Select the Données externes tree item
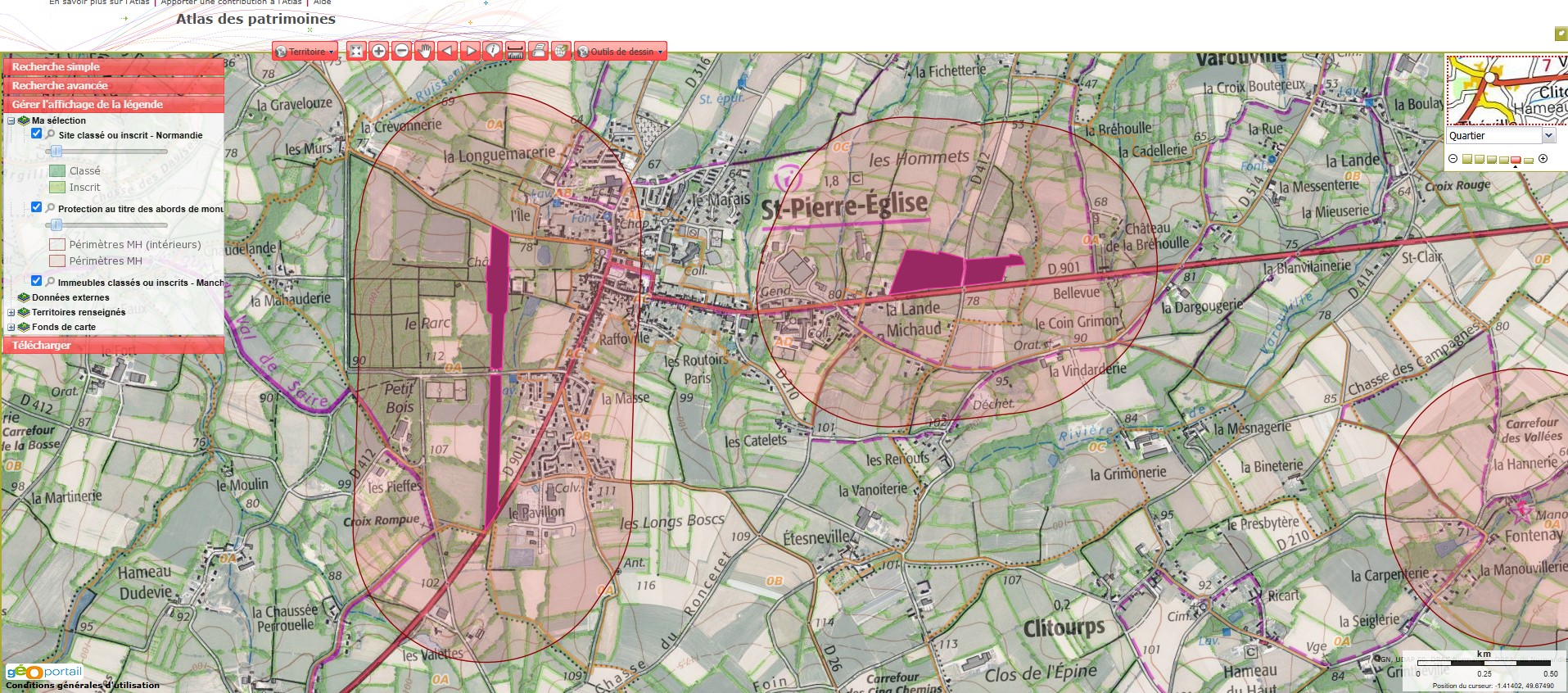The image size is (1568, 693). tap(70, 297)
